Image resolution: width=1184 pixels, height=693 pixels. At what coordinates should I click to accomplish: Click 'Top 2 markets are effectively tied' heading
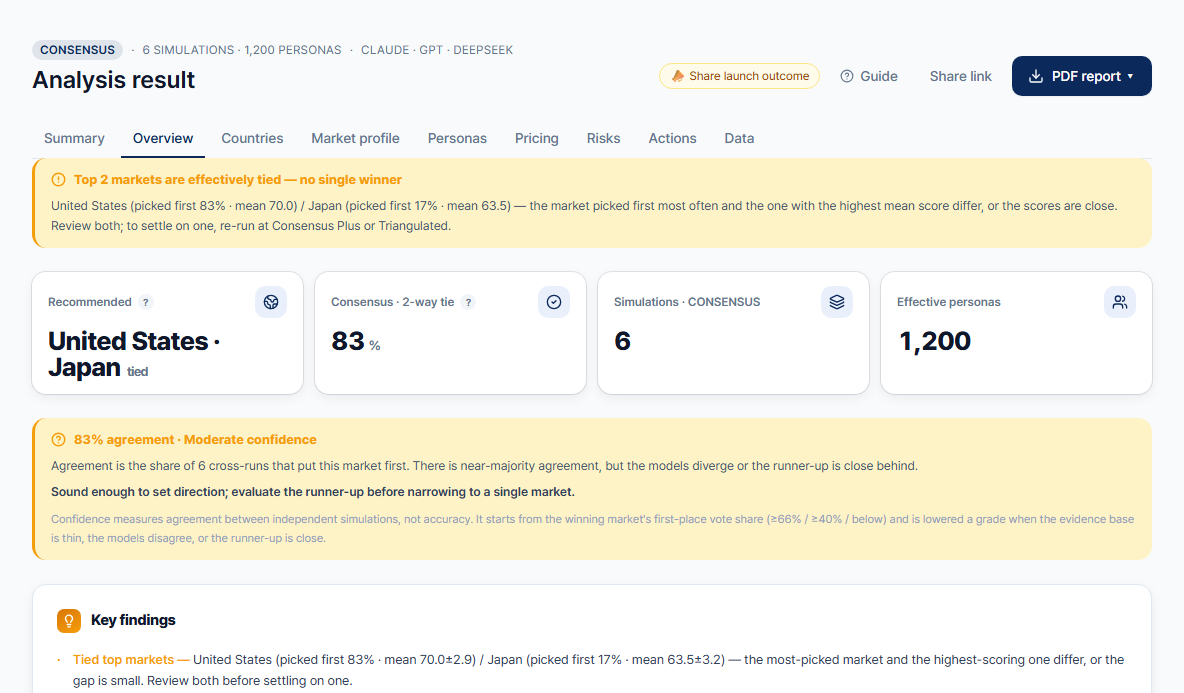pyautogui.click(x=238, y=180)
